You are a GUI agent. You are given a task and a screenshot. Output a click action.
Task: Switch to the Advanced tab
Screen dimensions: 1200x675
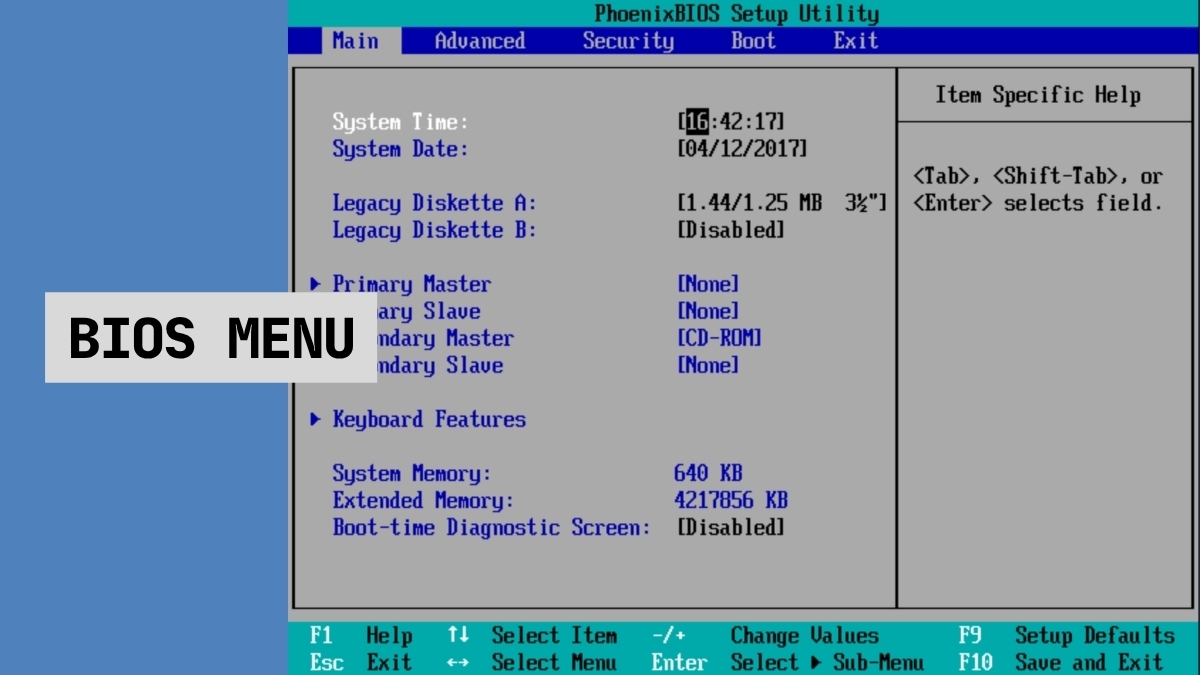point(480,41)
